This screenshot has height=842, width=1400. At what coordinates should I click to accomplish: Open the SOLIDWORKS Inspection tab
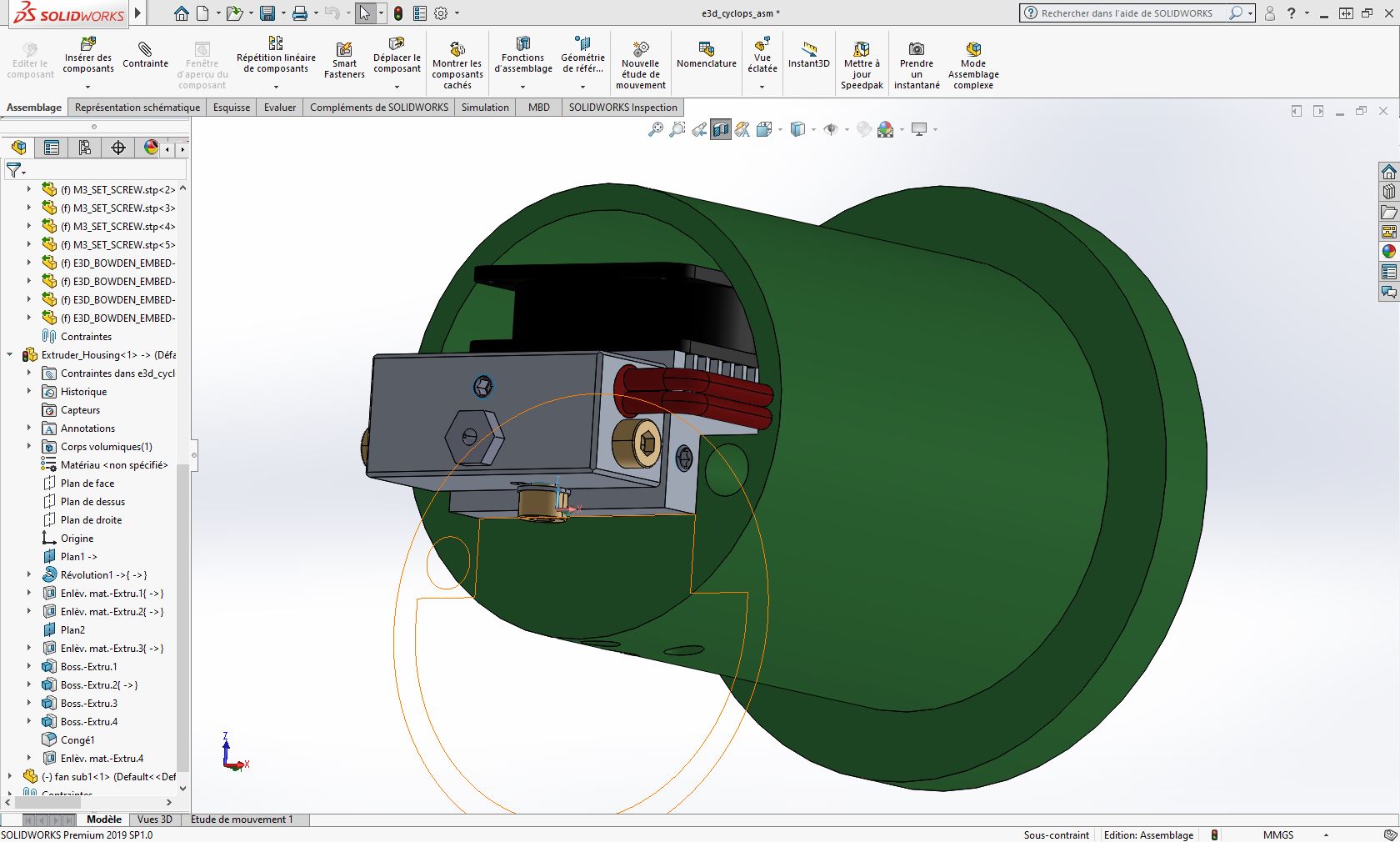[623, 108]
